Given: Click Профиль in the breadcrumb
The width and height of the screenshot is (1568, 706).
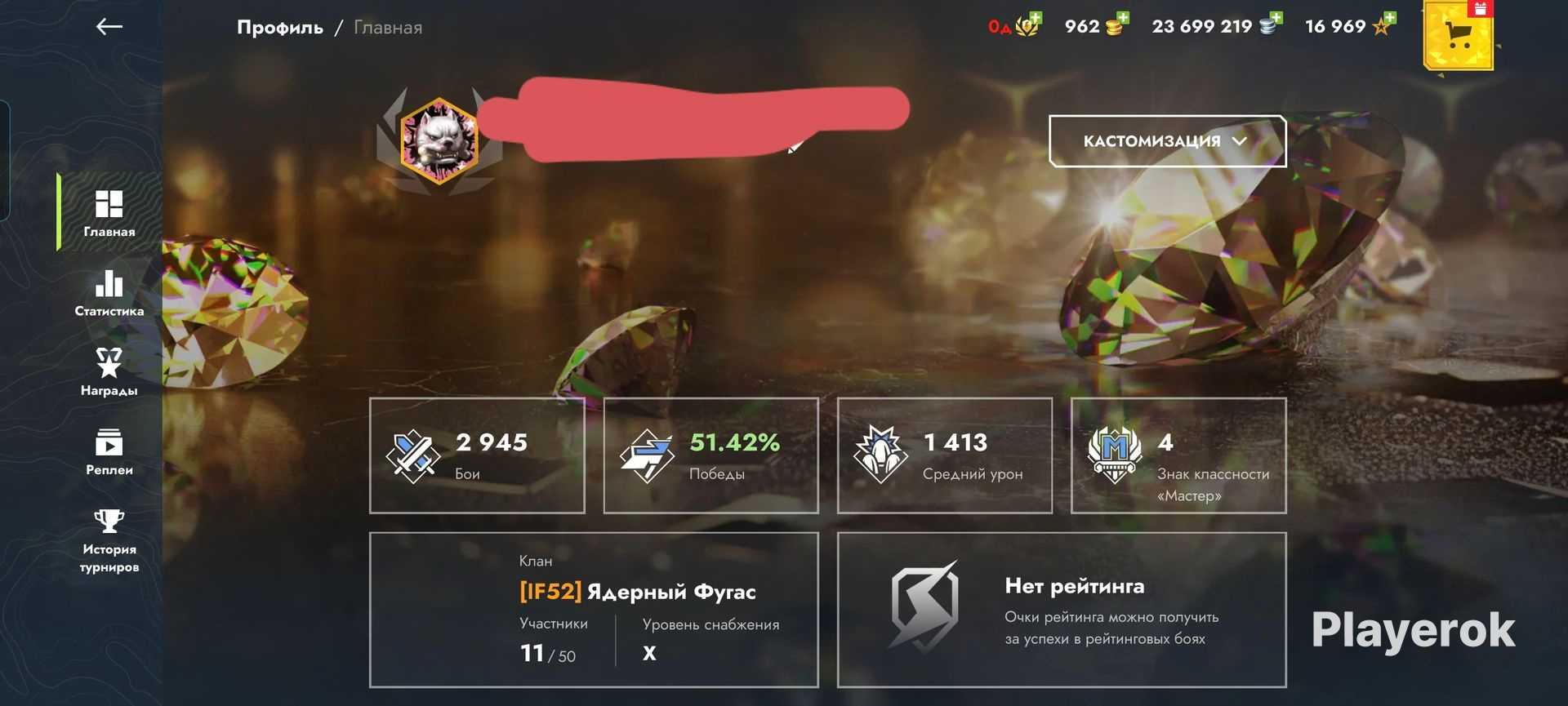Looking at the screenshot, I should (x=280, y=28).
